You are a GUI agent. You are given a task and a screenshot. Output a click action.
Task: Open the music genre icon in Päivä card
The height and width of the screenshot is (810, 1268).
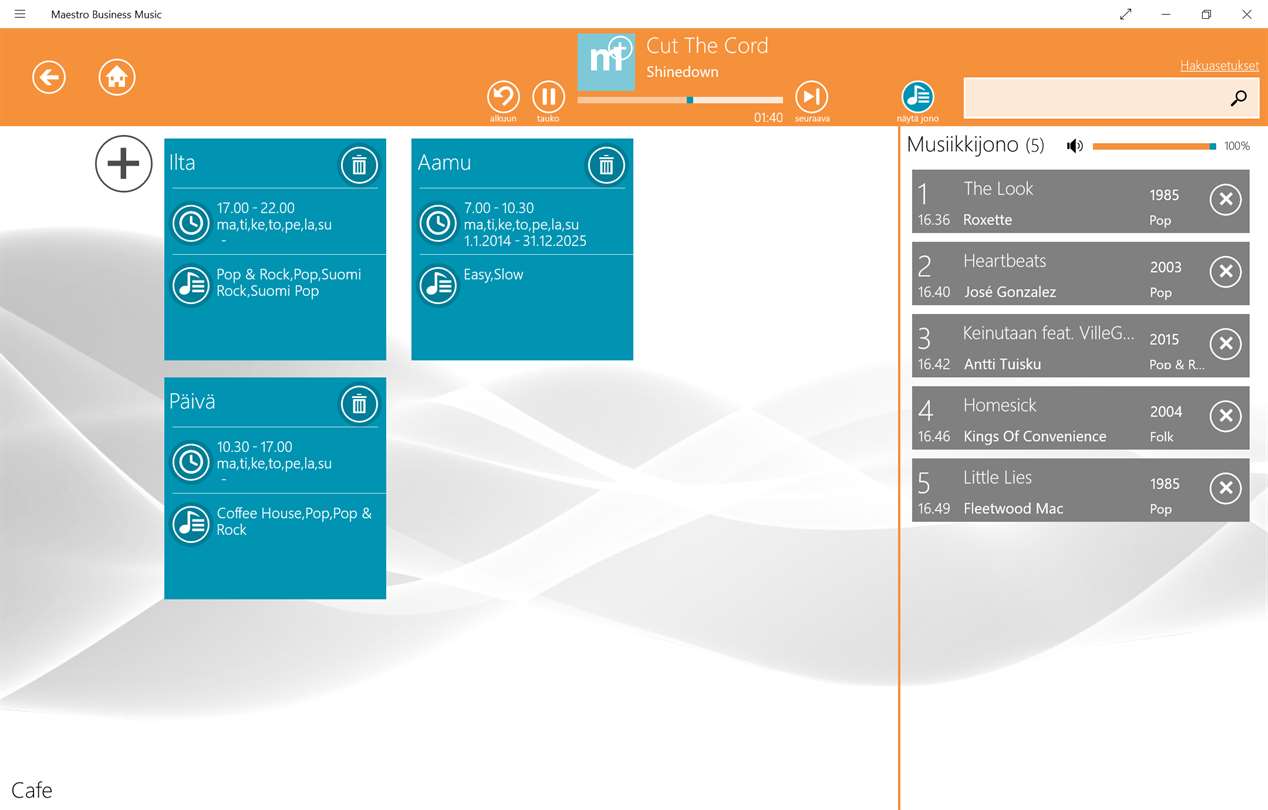191,524
